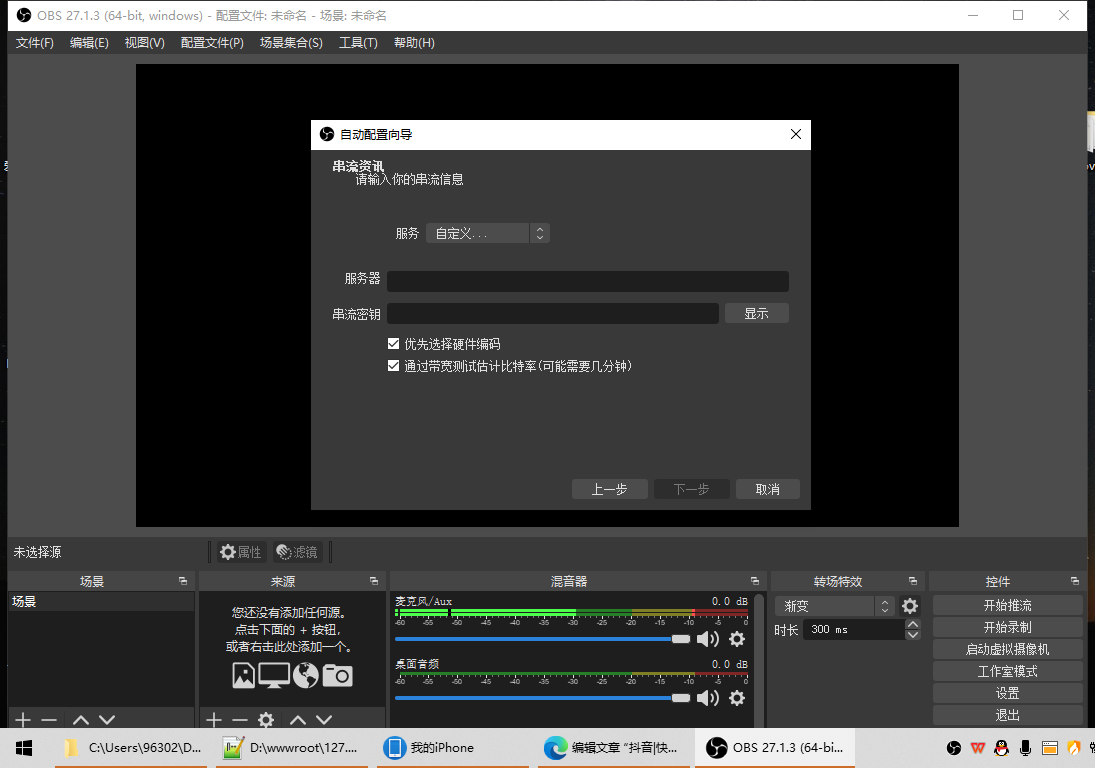Open the 工具(T) menu
Screen dimensions: 1095x768
coord(358,43)
